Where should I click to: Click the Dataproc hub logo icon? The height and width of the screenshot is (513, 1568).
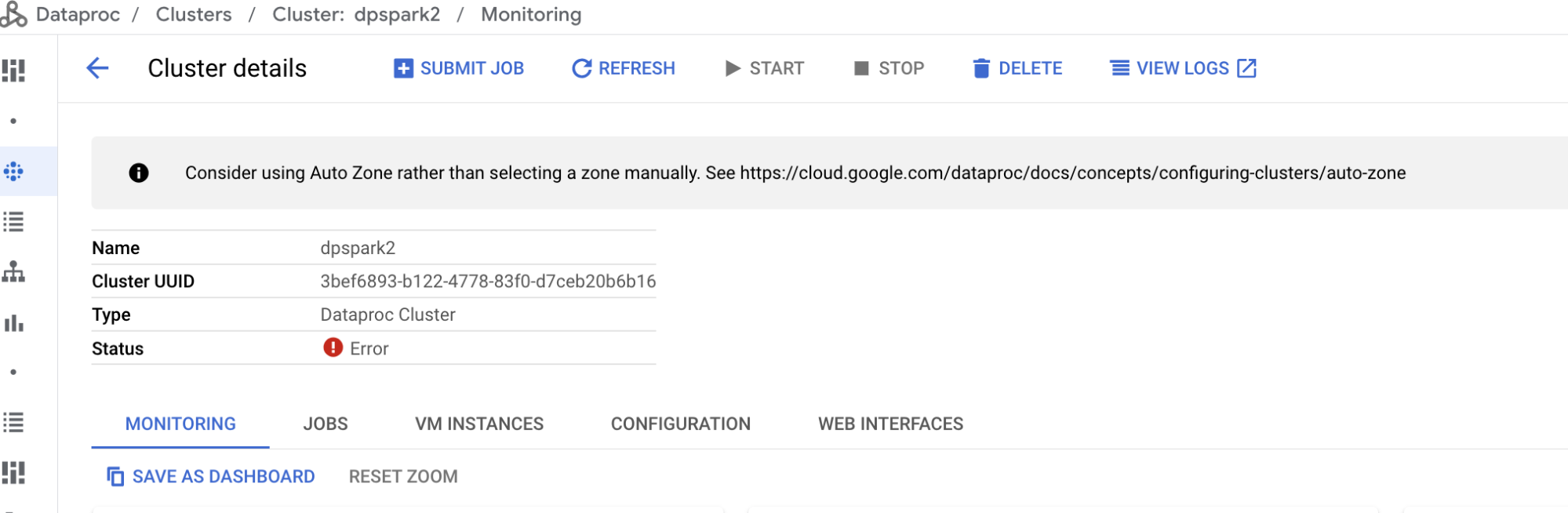(x=13, y=15)
